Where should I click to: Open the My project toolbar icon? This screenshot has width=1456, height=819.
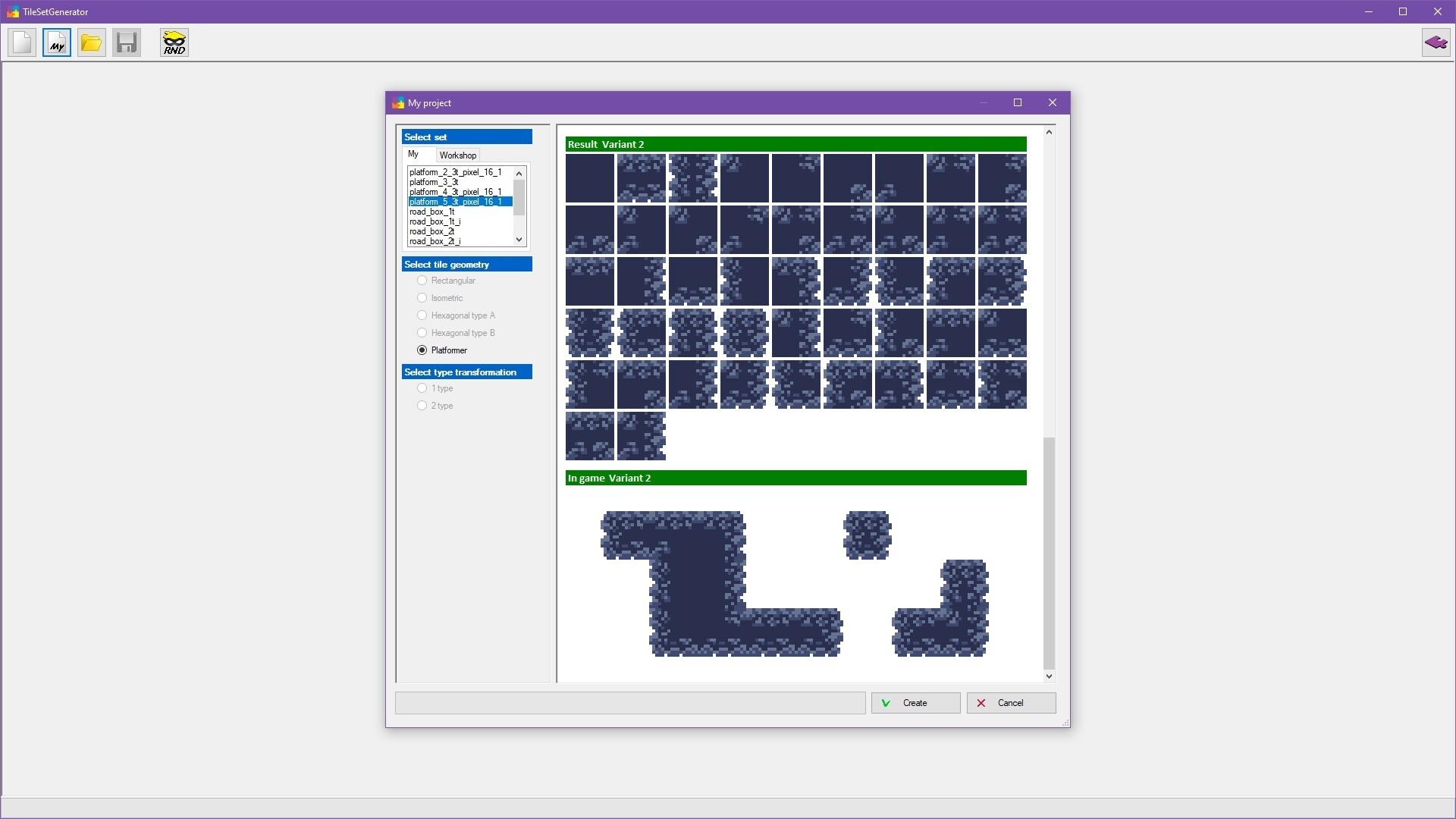(x=57, y=42)
